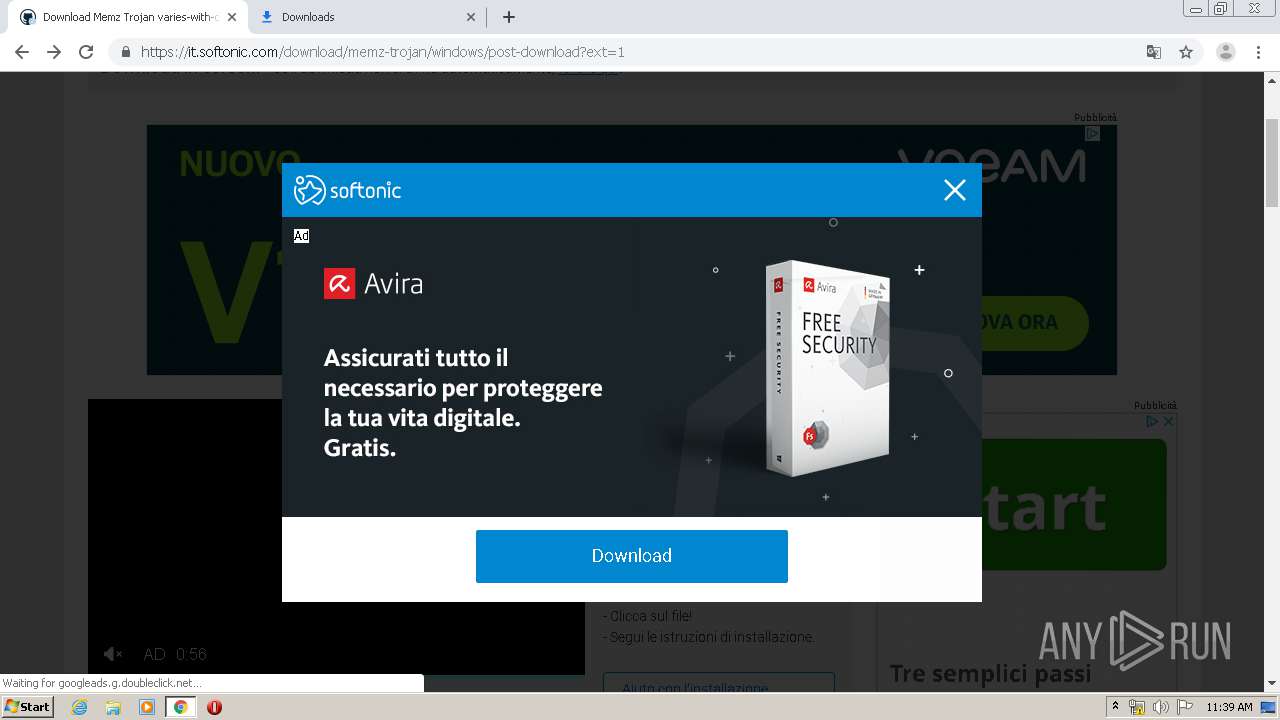Viewport: 1280px width, 720px height.
Task: Open the Windows Start button
Action: click(27, 706)
